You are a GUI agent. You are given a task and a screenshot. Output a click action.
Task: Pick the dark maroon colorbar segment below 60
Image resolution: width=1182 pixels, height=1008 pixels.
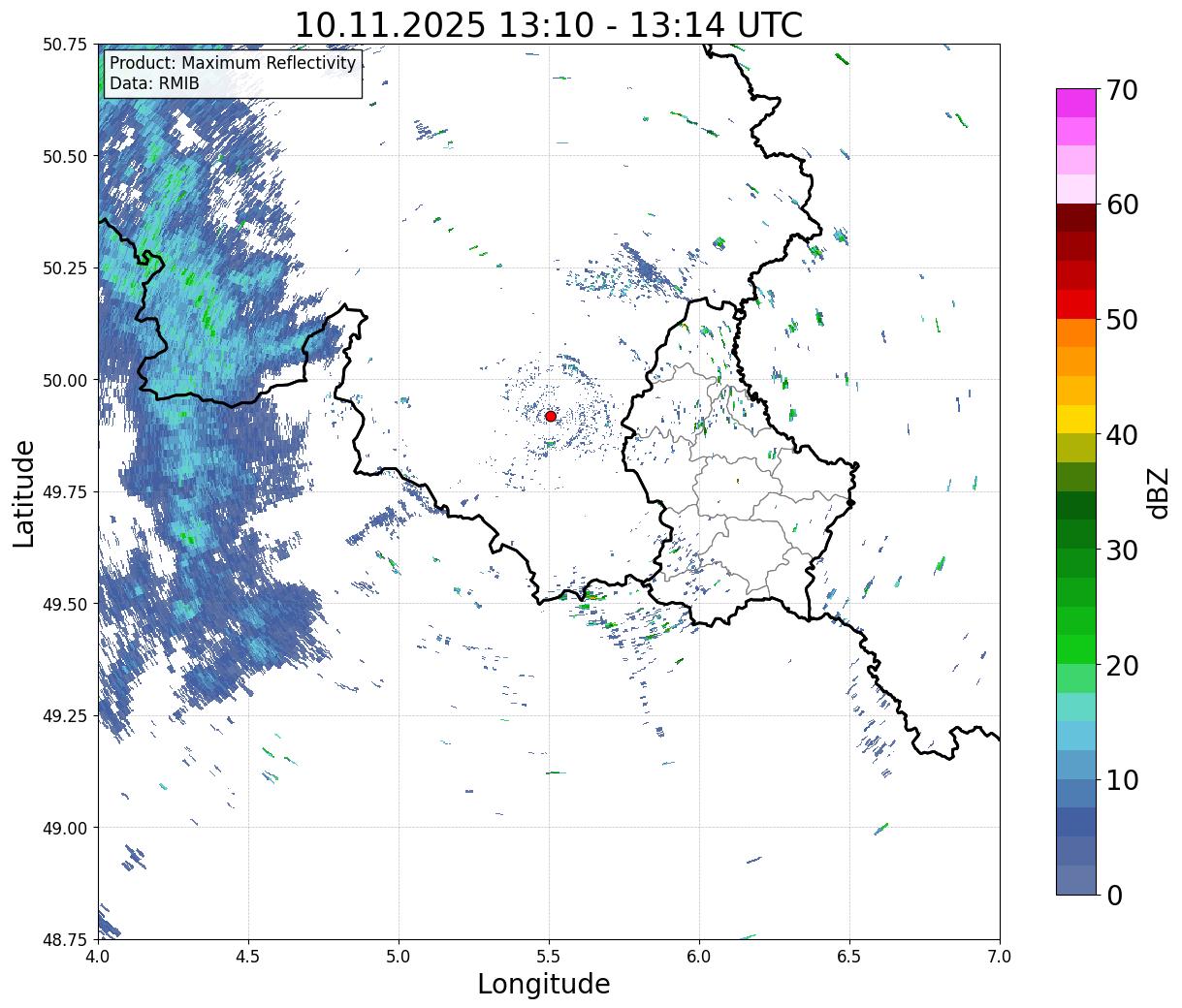pyautogui.click(x=1076, y=218)
